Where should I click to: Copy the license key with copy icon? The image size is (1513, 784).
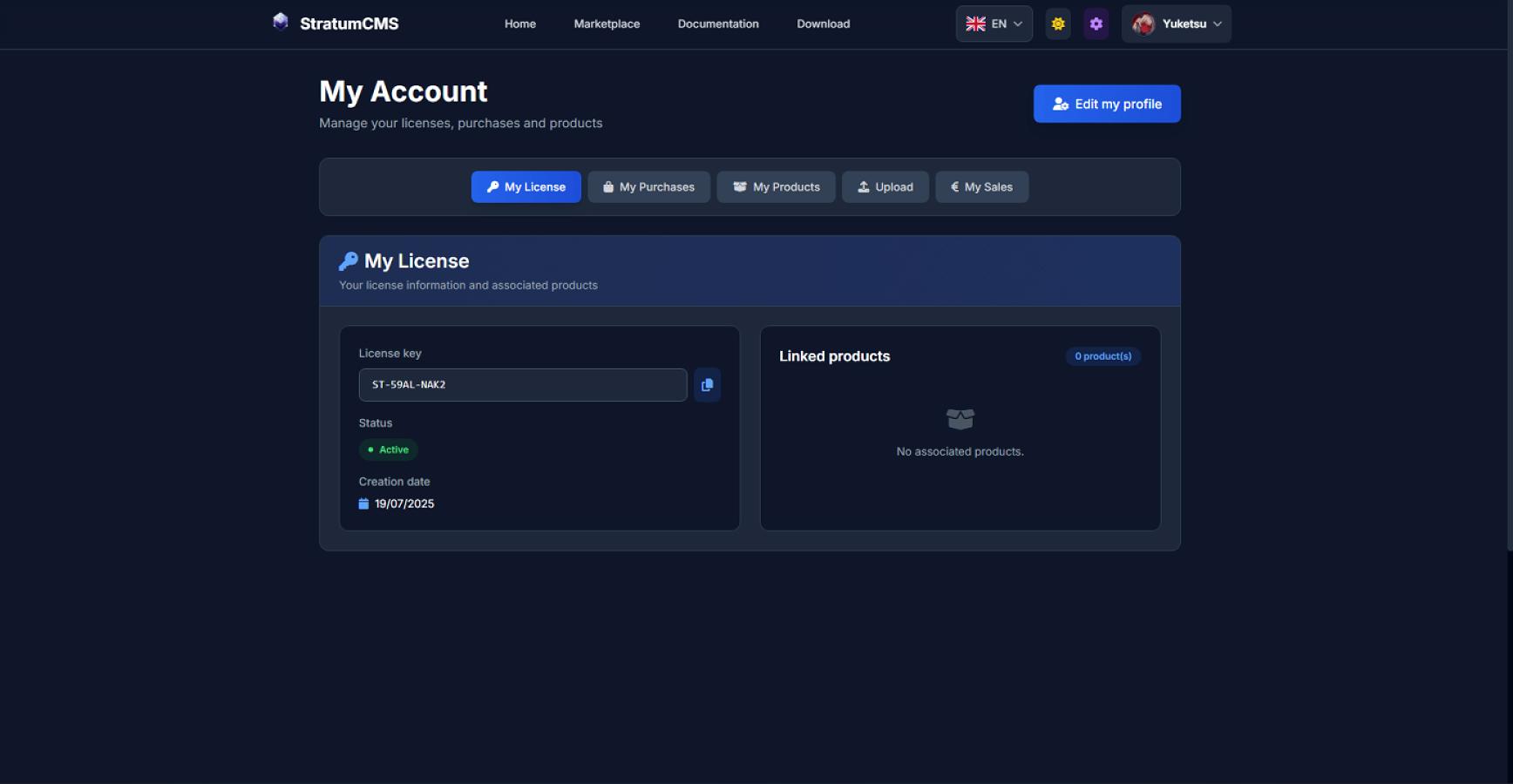tap(707, 385)
